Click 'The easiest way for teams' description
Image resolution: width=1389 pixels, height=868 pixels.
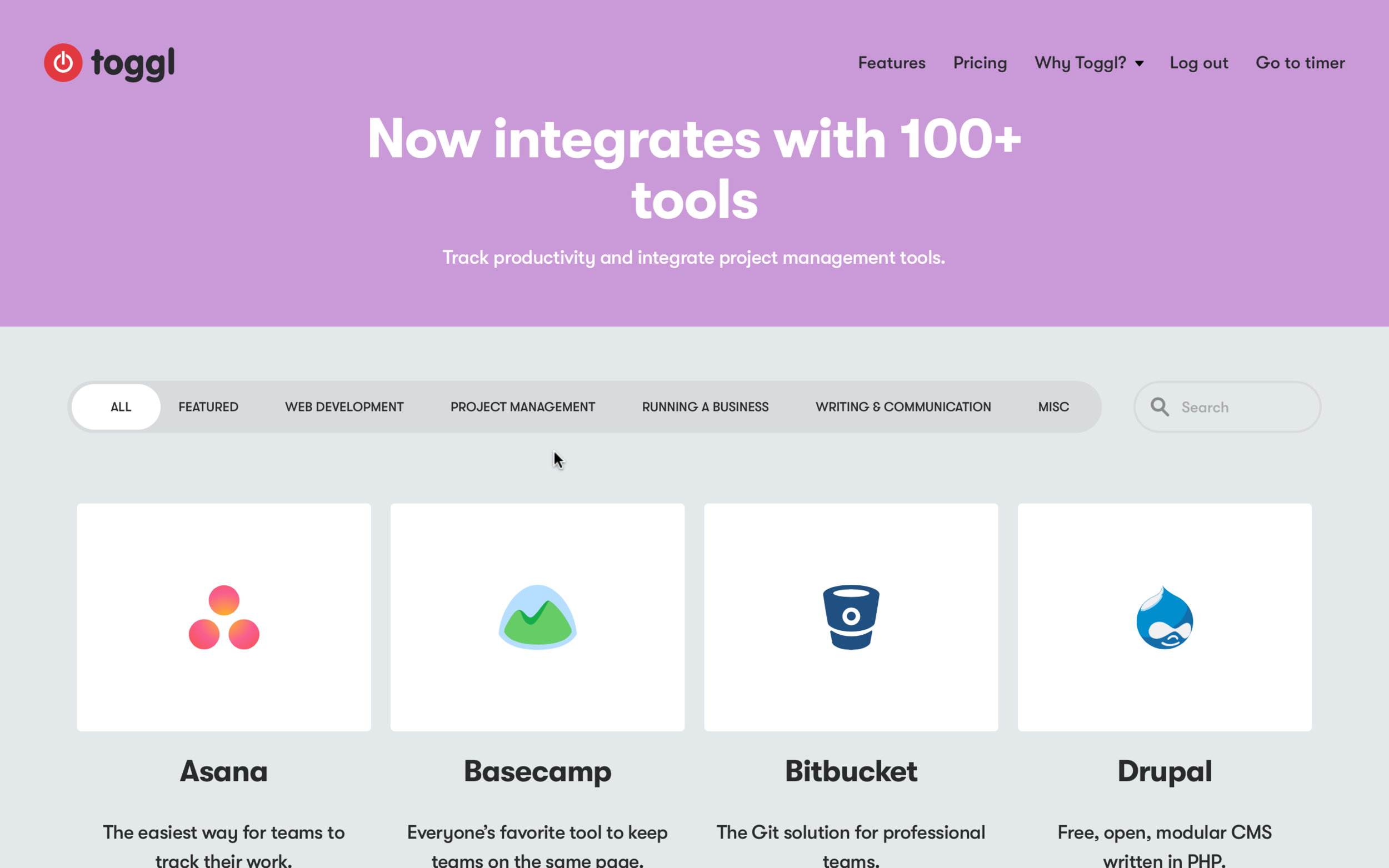click(224, 846)
